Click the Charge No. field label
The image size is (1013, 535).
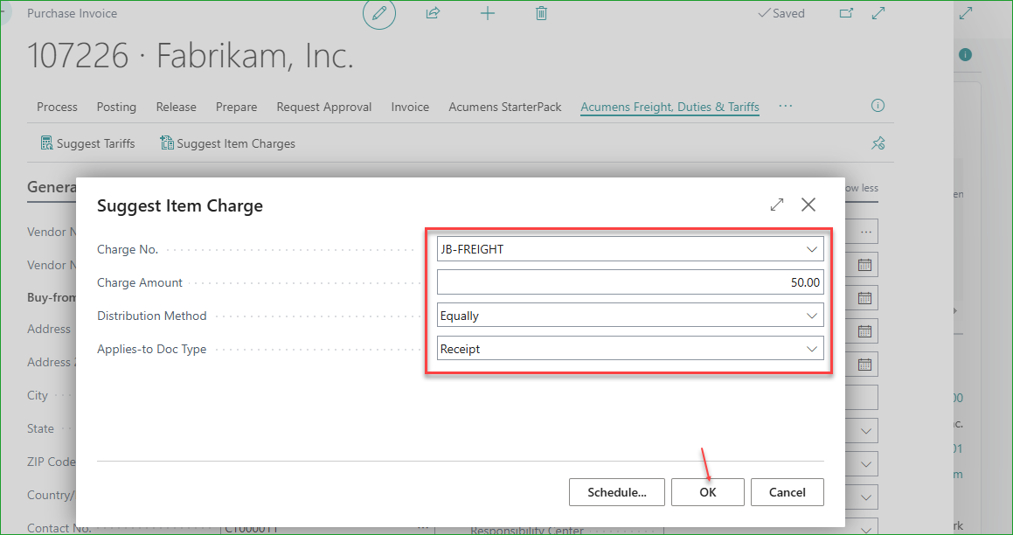tap(127, 249)
